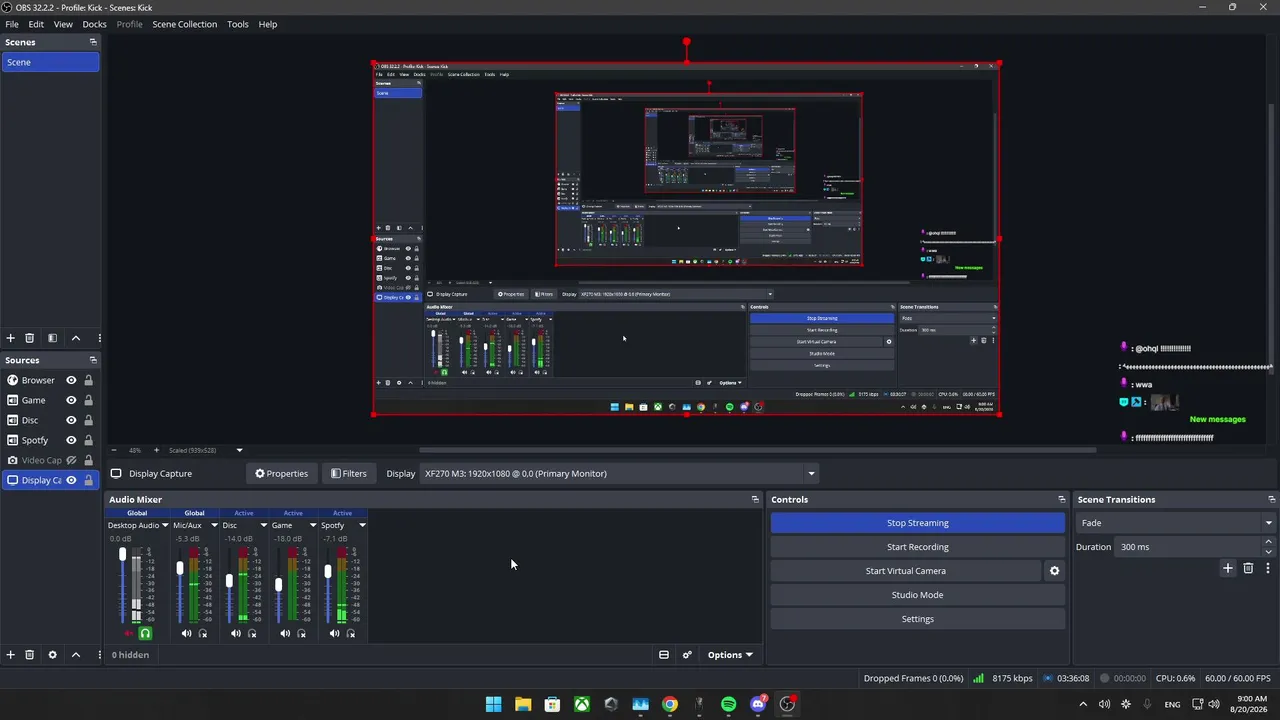This screenshot has height=720, width=1280.
Task: Click Spotfy volume fader handle
Action: (x=327, y=572)
